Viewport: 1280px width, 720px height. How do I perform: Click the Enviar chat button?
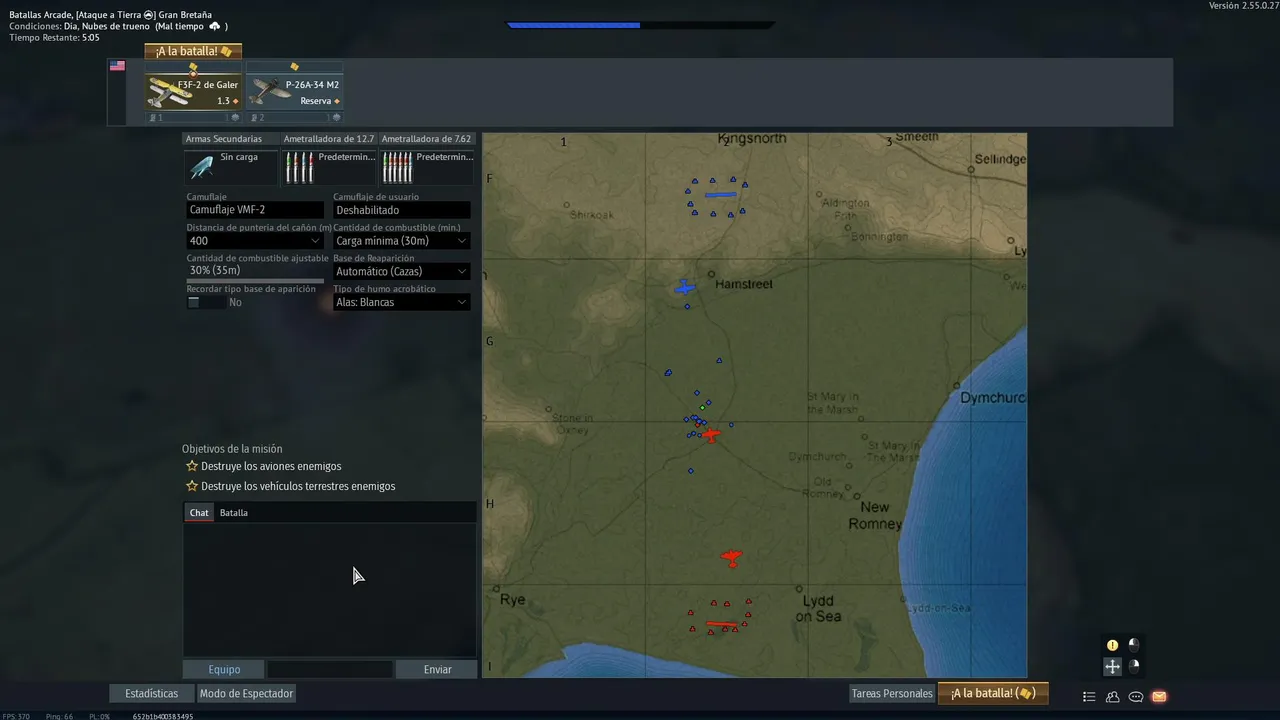(x=437, y=669)
